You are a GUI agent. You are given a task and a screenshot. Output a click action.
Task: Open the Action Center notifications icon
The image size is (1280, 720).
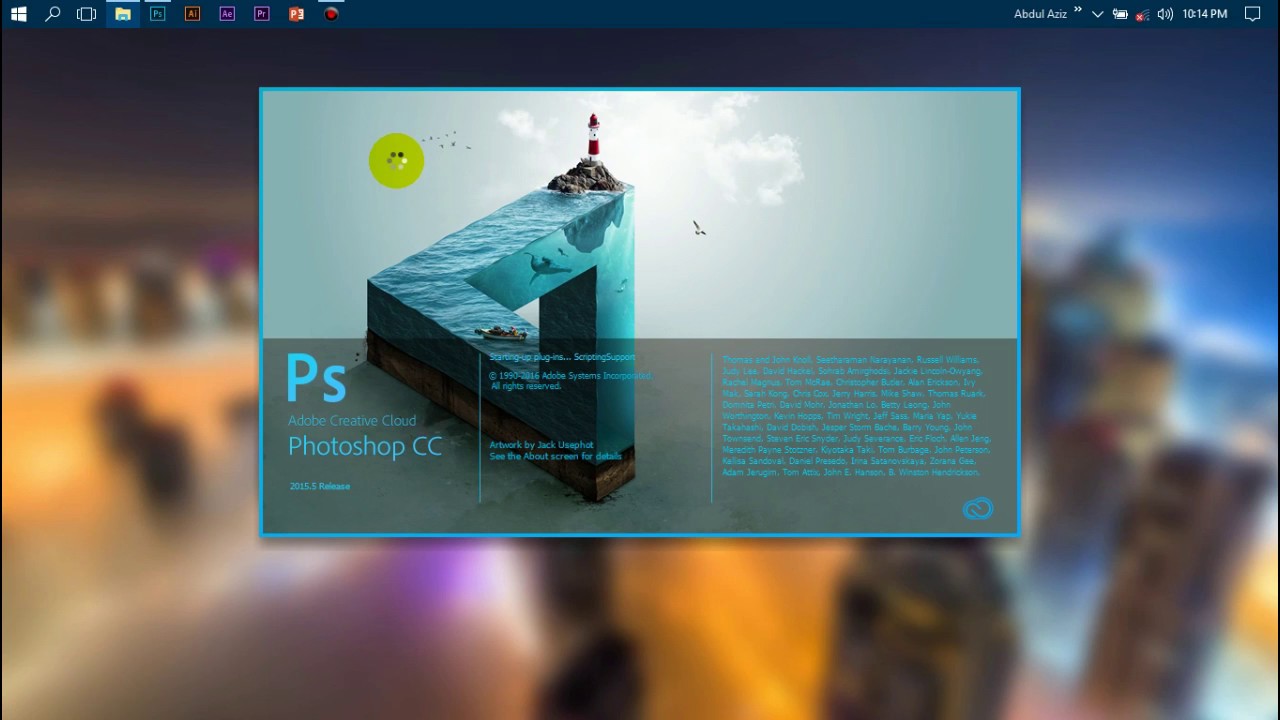1252,14
